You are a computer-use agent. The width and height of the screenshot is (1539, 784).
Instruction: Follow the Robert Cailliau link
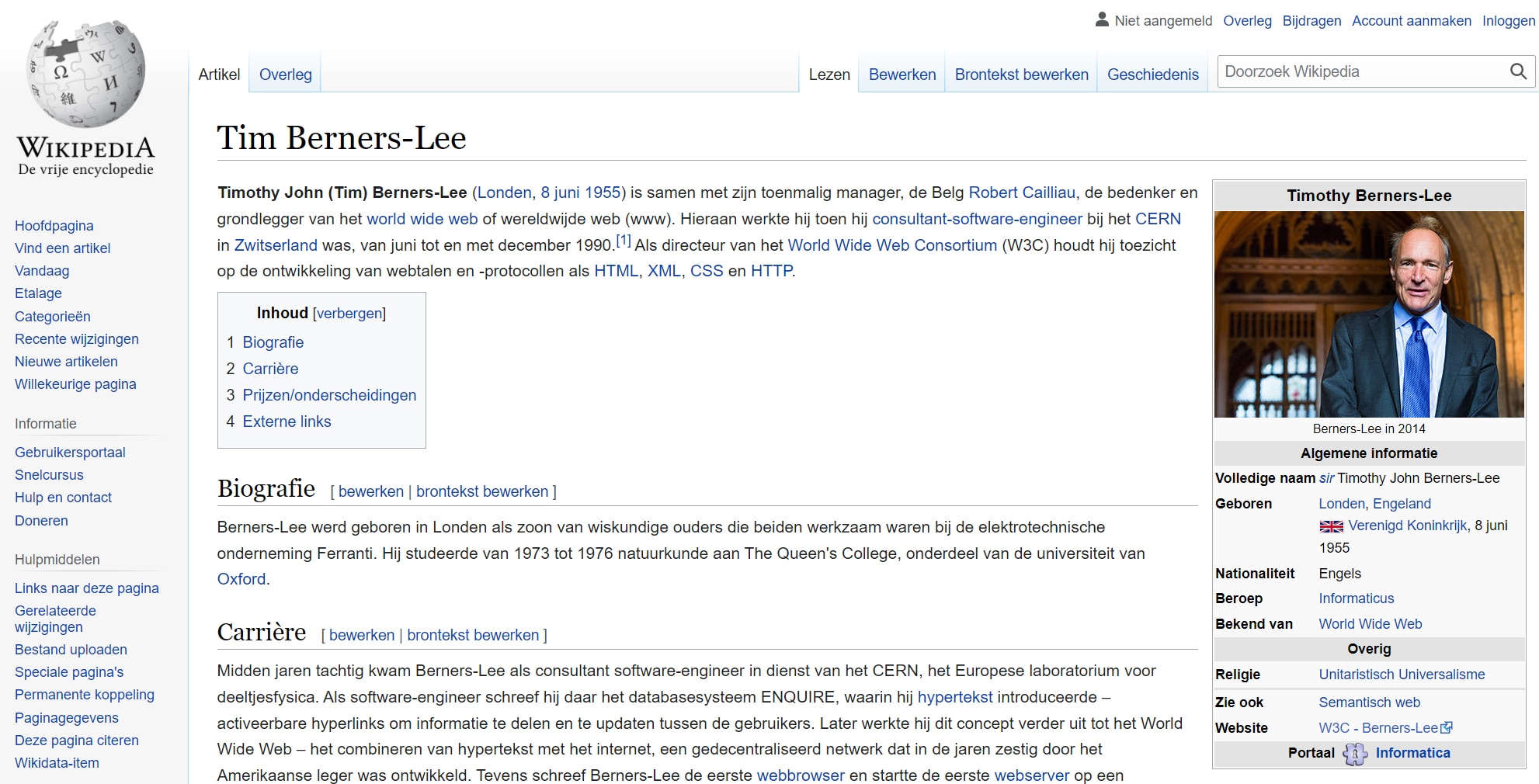(x=1022, y=193)
